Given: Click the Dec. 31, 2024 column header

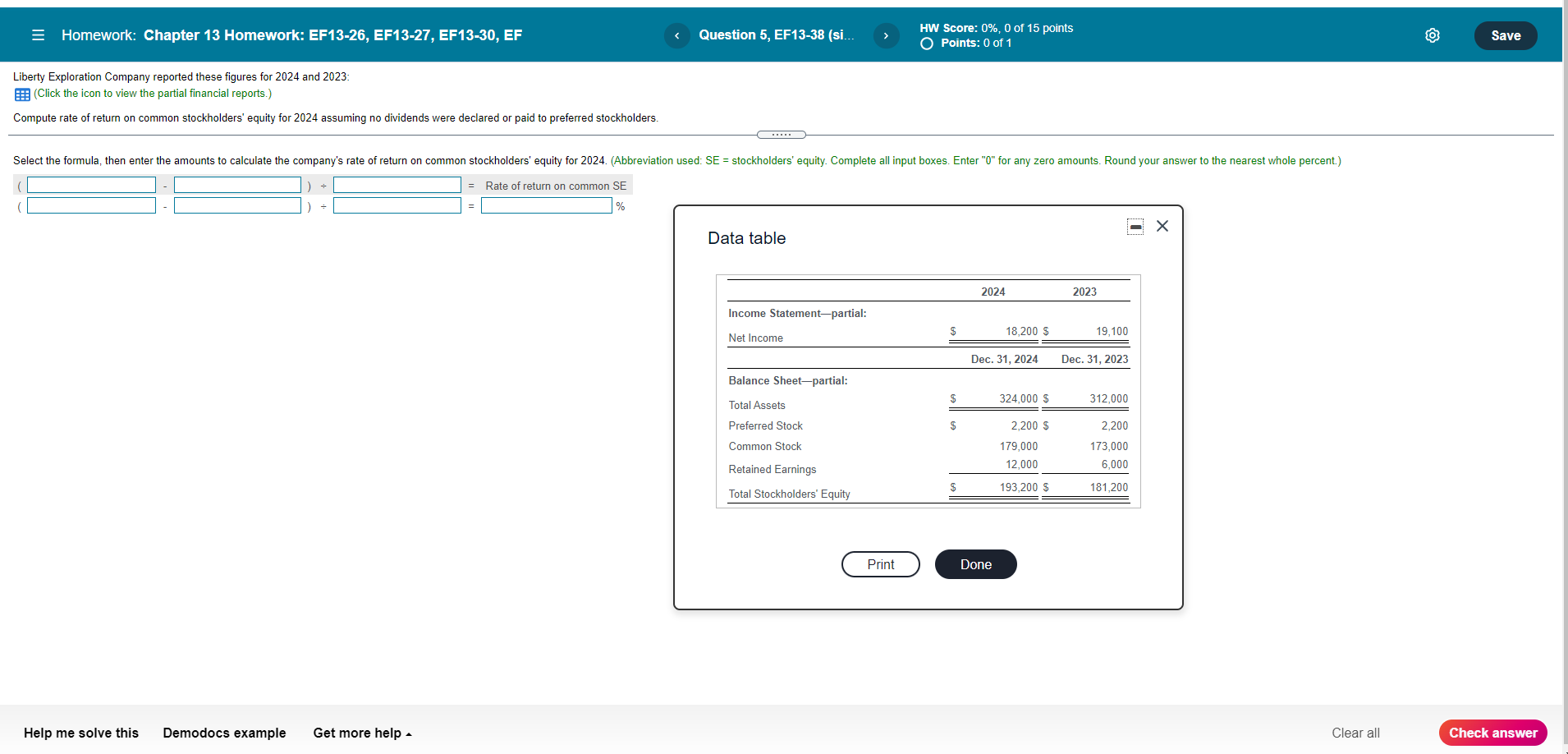Looking at the screenshot, I should point(1004,360).
